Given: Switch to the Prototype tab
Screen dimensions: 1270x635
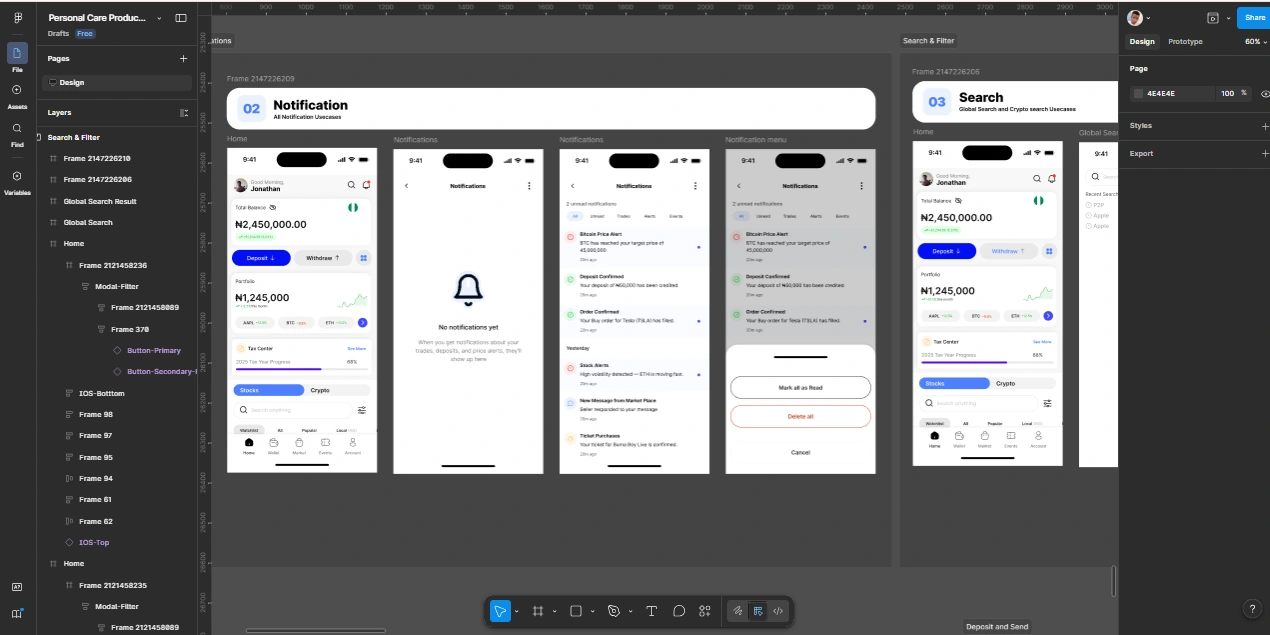Looking at the screenshot, I should coord(1185,42).
